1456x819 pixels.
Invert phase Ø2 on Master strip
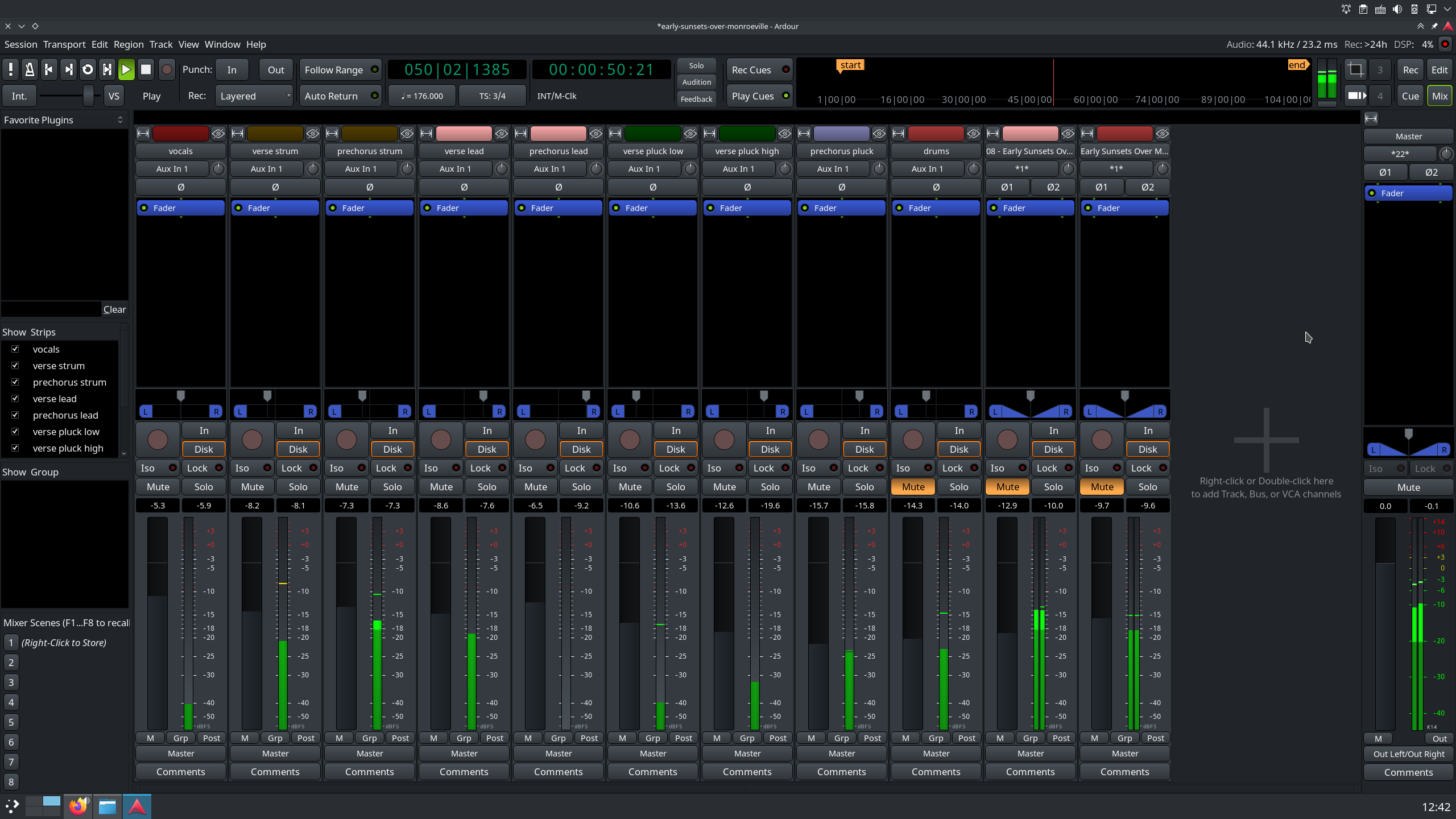coord(1432,172)
